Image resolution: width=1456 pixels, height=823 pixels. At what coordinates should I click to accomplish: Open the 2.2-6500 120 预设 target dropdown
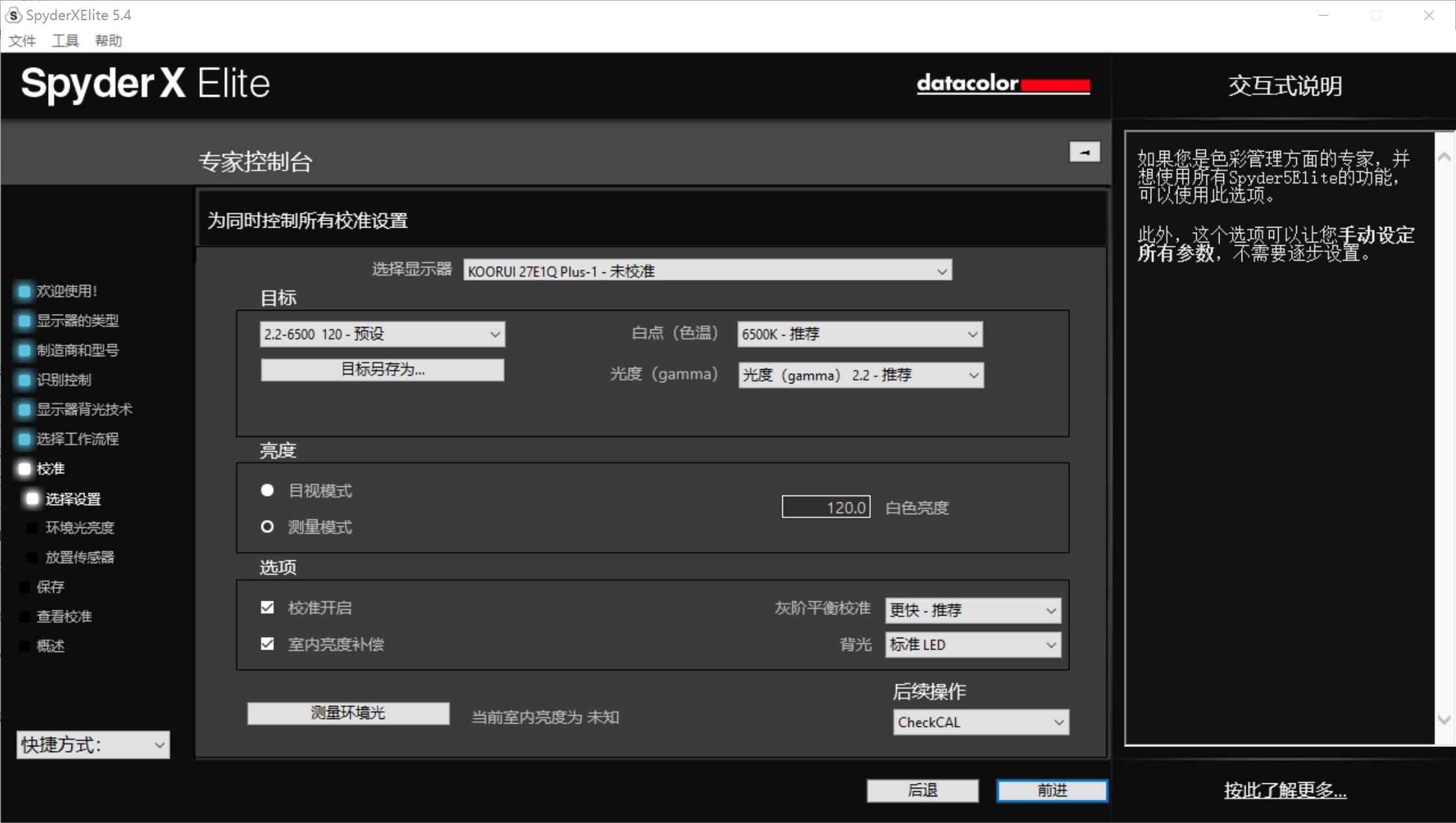382,334
